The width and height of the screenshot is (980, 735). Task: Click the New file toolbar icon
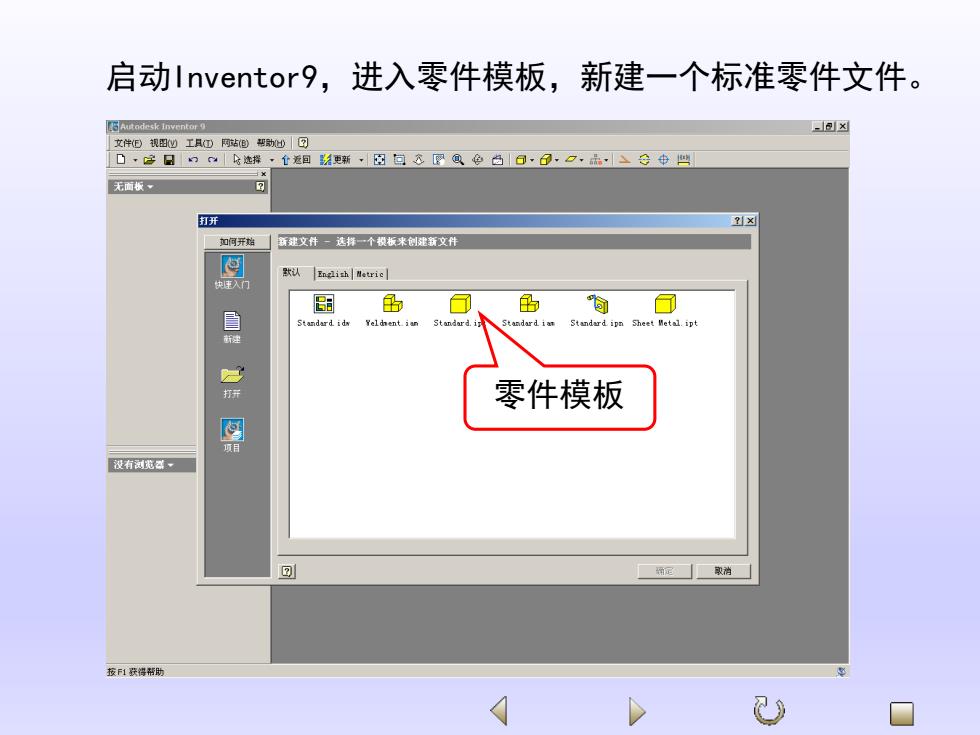pyautogui.click(x=121, y=159)
